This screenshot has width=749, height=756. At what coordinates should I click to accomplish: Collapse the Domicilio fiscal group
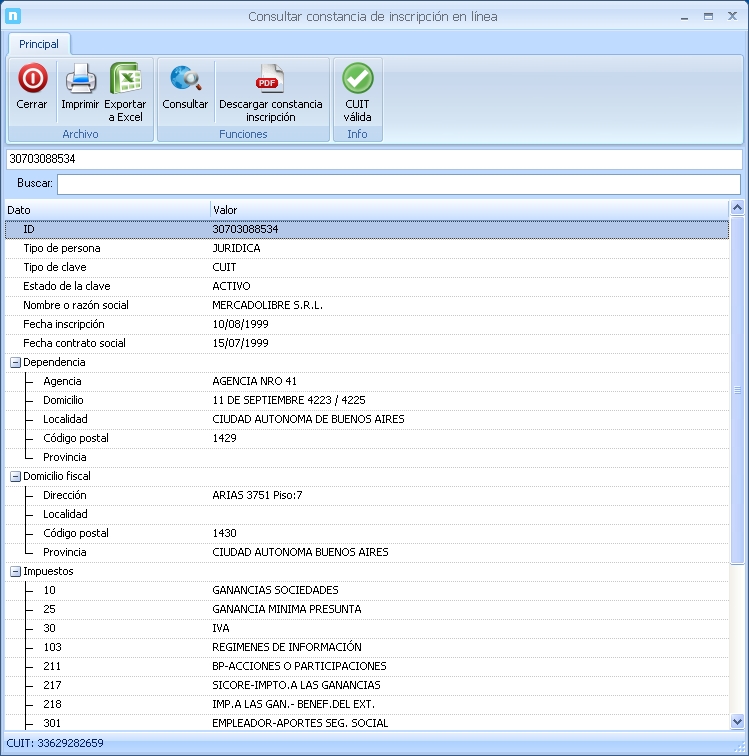pyautogui.click(x=15, y=477)
